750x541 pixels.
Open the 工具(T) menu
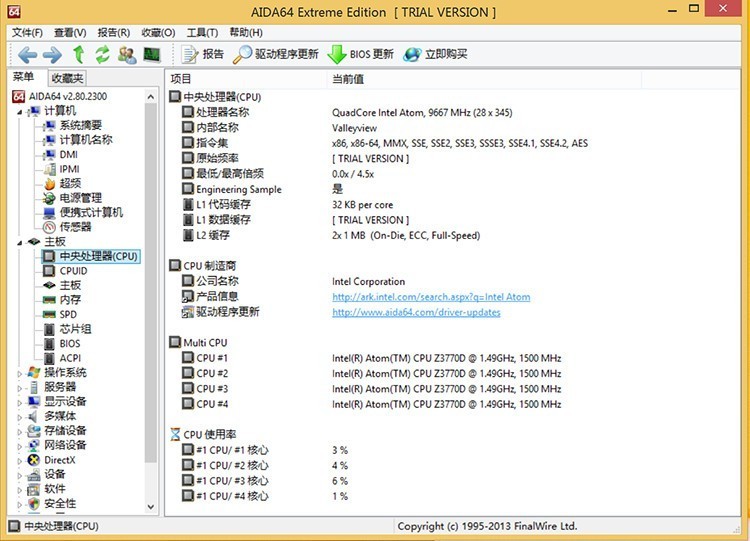point(202,33)
